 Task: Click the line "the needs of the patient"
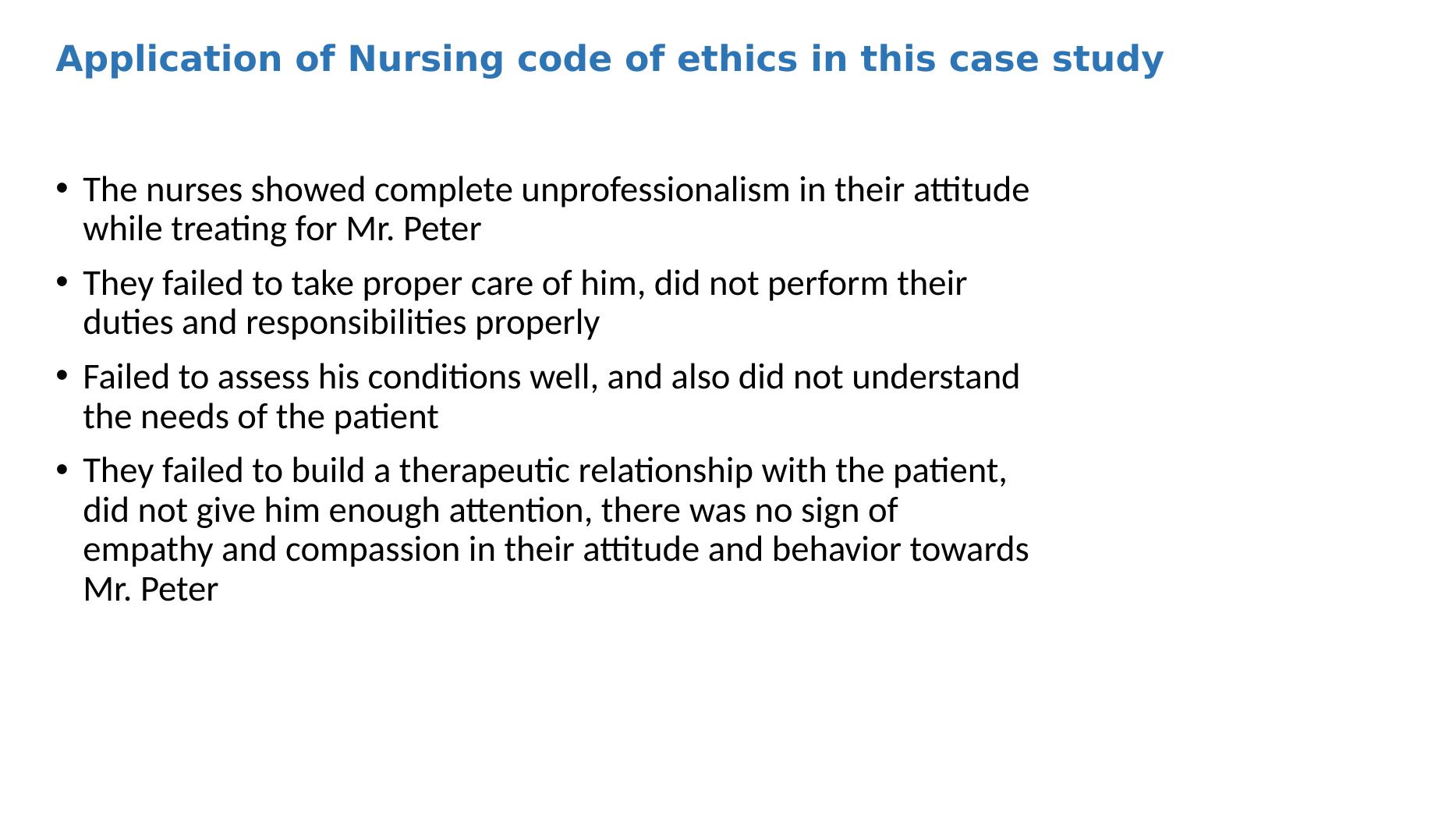coord(260,417)
